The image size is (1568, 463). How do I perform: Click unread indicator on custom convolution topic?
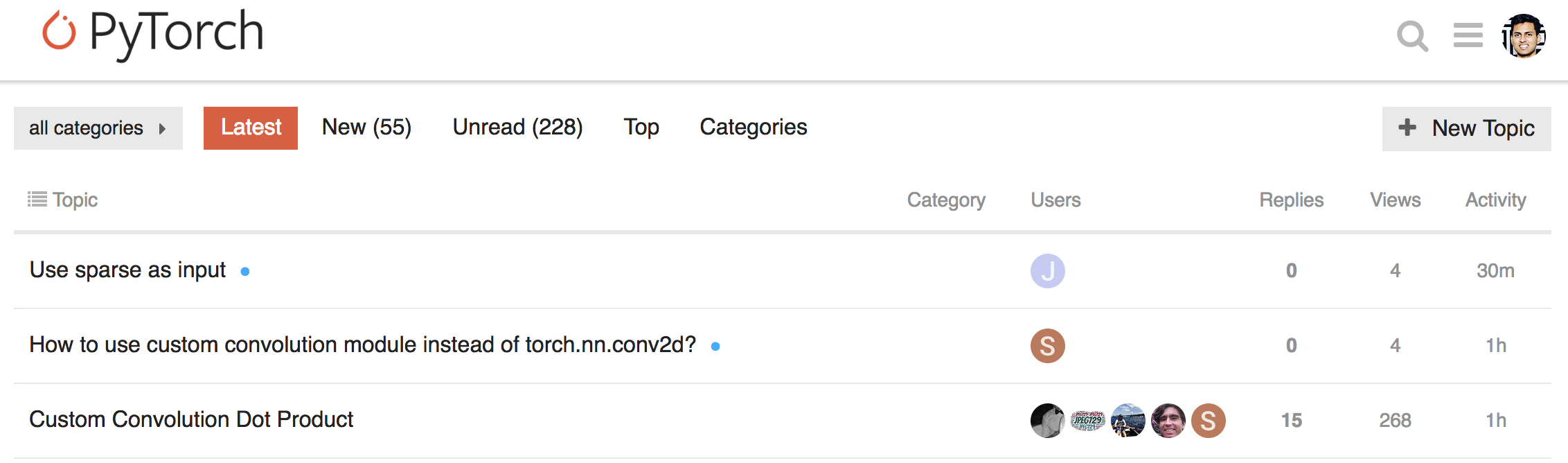coord(716,344)
